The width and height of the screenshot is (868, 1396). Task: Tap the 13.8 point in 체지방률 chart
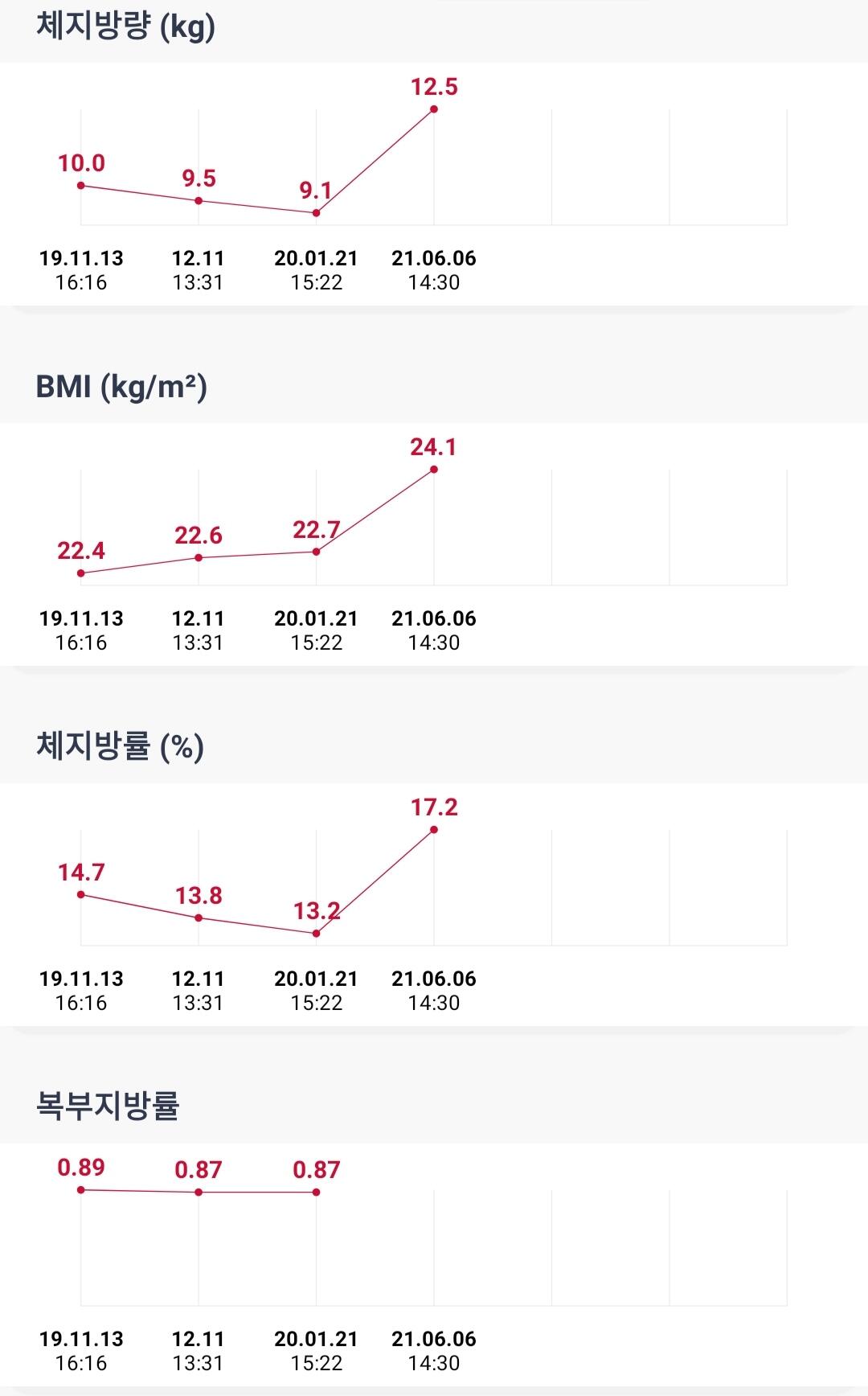point(199,918)
